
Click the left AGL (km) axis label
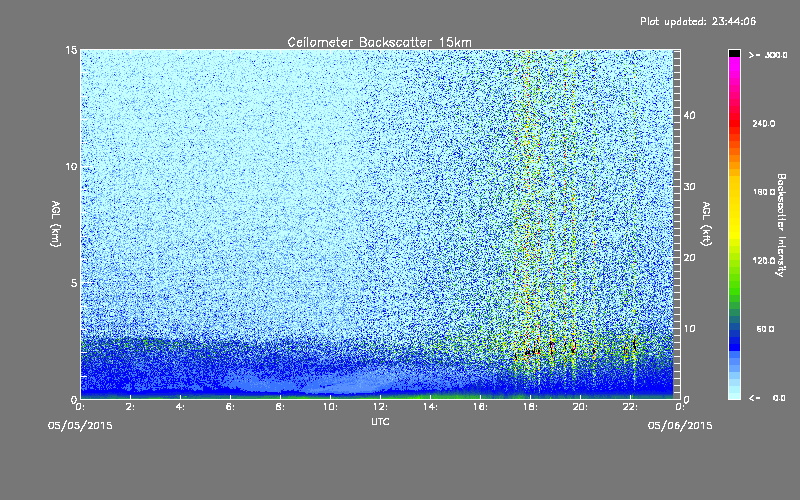[56, 224]
